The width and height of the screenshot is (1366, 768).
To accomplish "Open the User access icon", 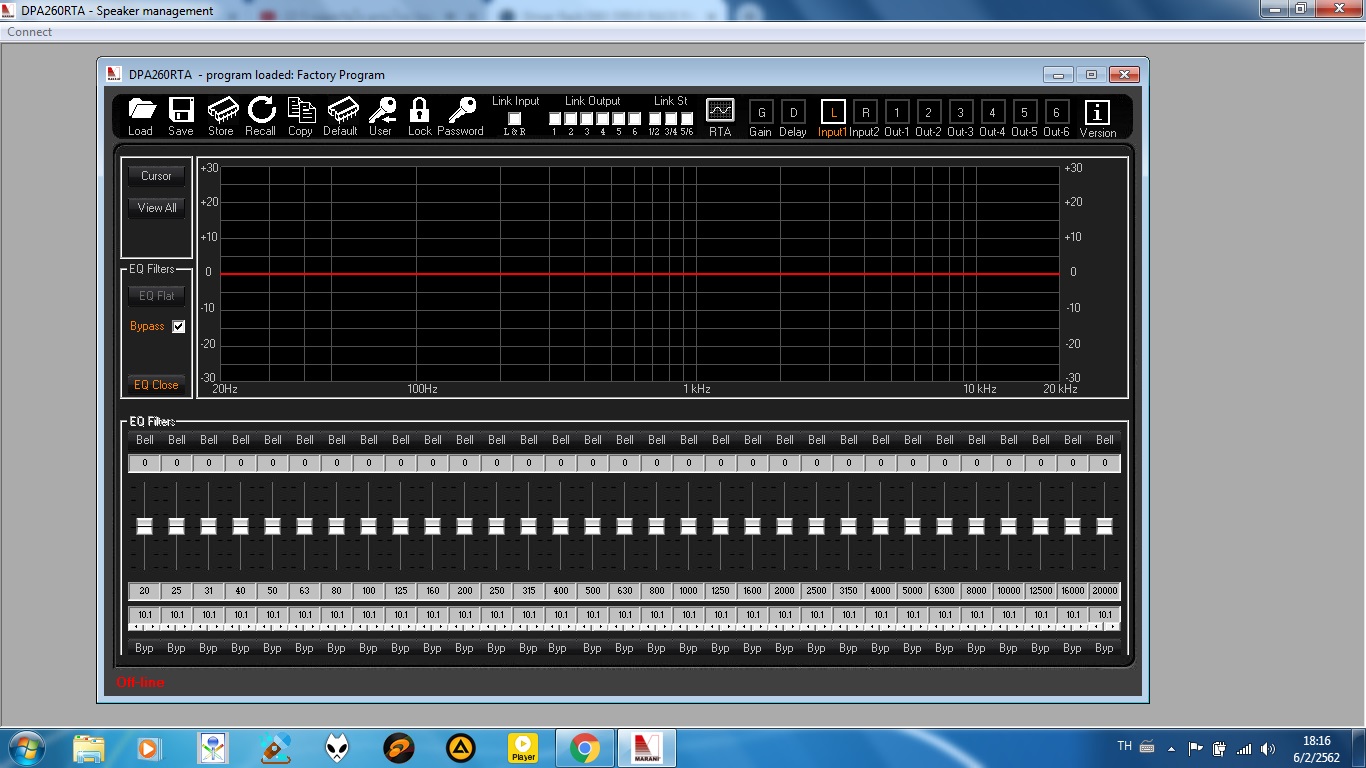I will 381,116.
